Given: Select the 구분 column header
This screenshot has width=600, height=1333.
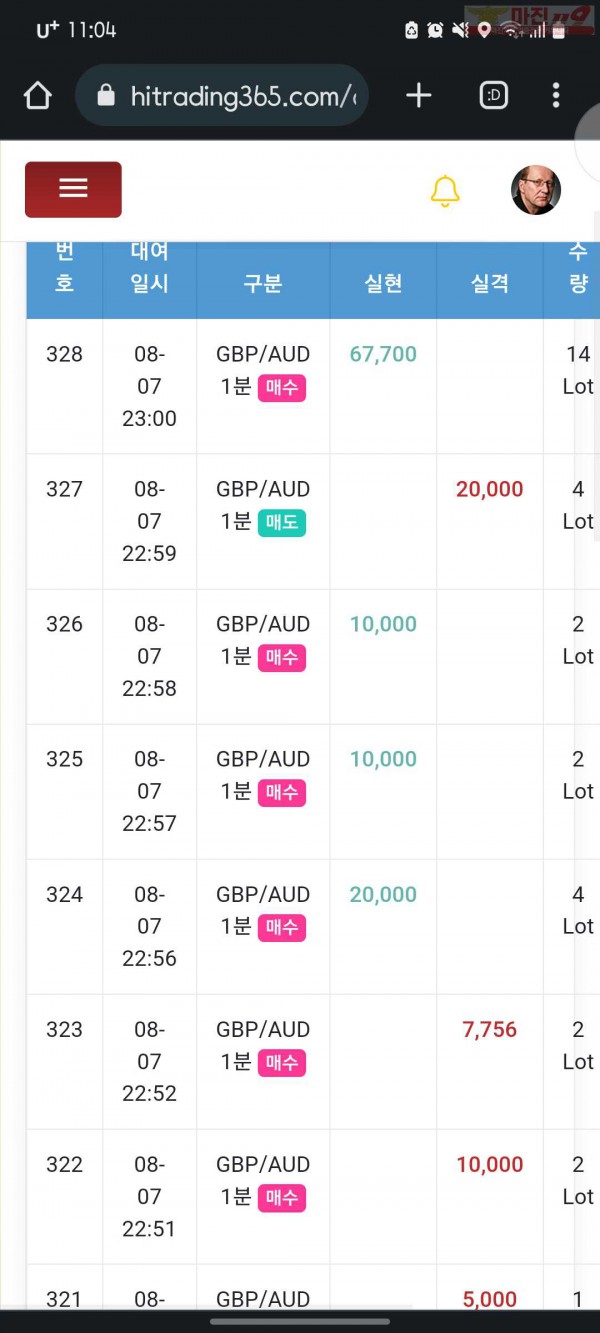Looking at the screenshot, I should point(263,283).
